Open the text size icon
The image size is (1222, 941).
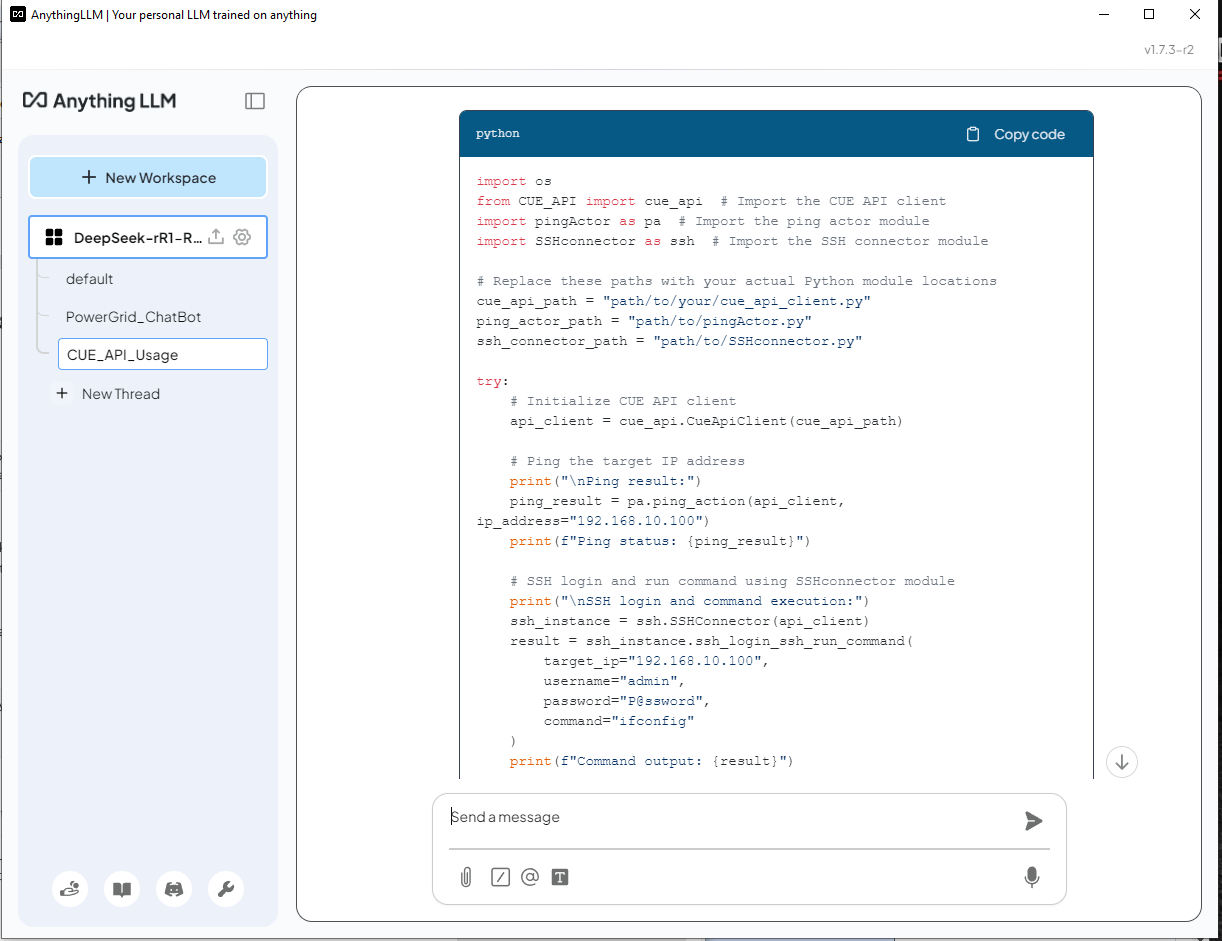[x=560, y=877]
